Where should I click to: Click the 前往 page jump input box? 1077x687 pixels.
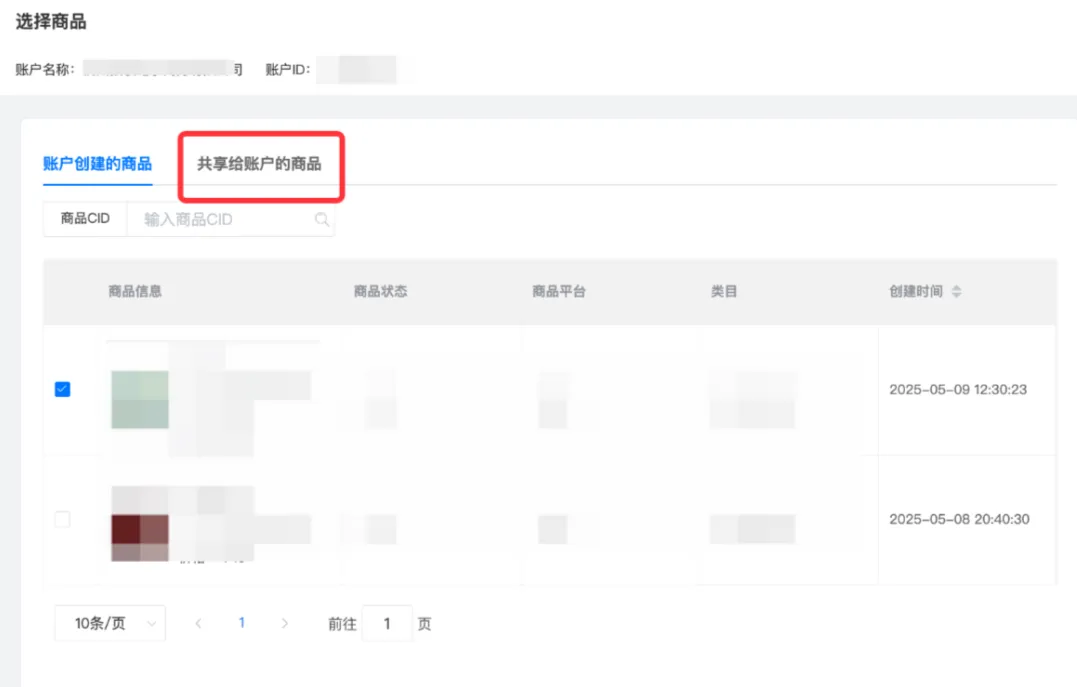point(387,623)
